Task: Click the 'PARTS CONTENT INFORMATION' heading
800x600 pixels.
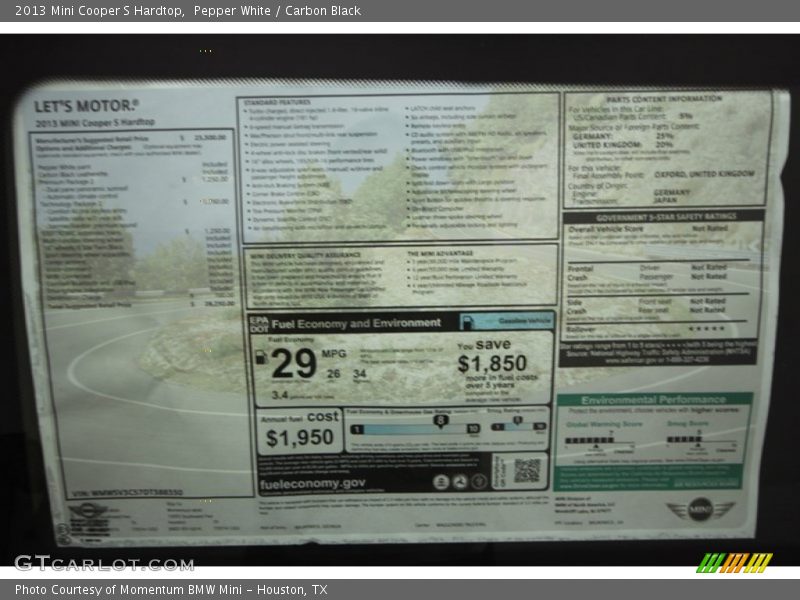Action: [x=664, y=99]
